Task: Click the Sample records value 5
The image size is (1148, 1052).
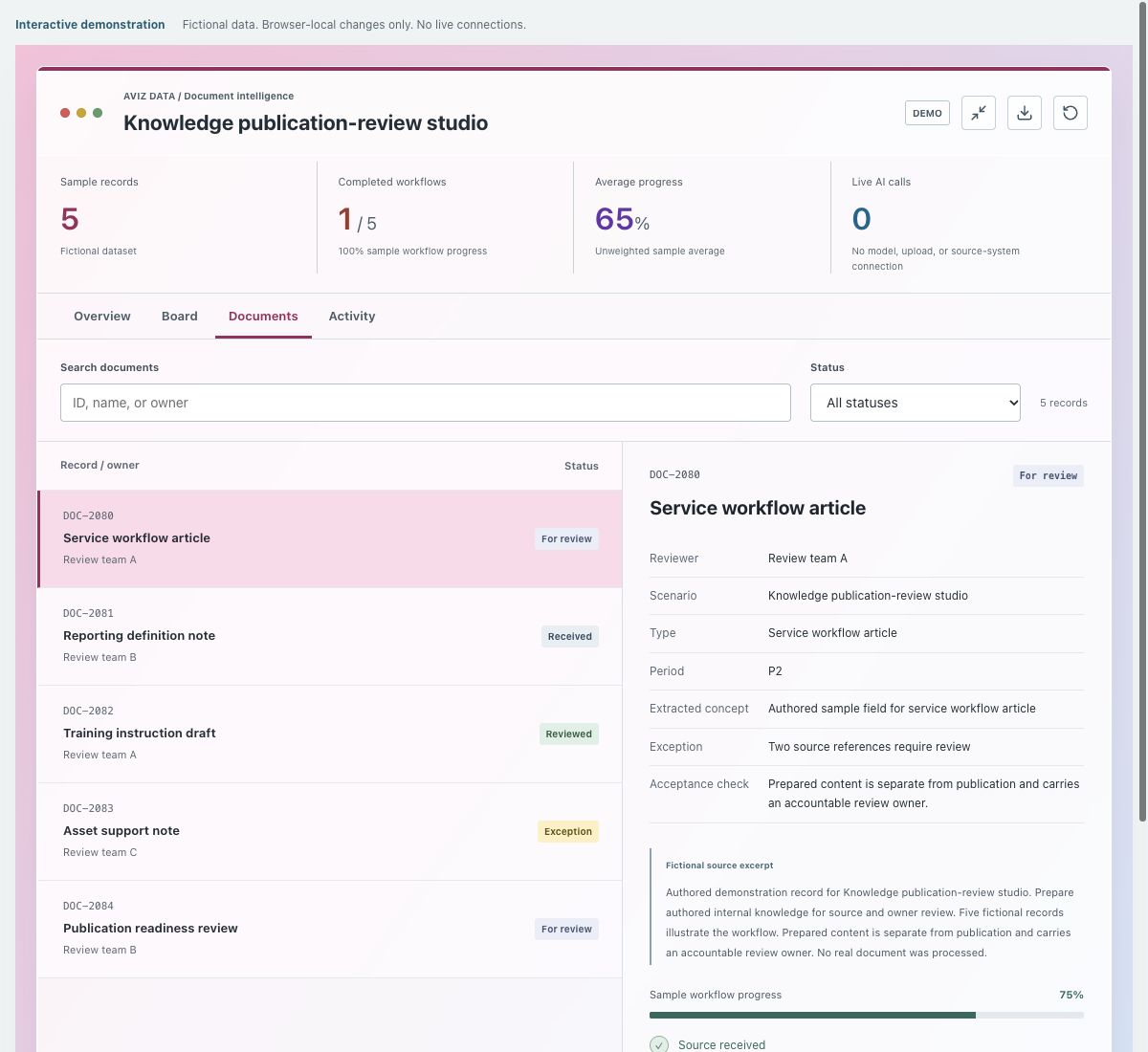Action: (70, 220)
